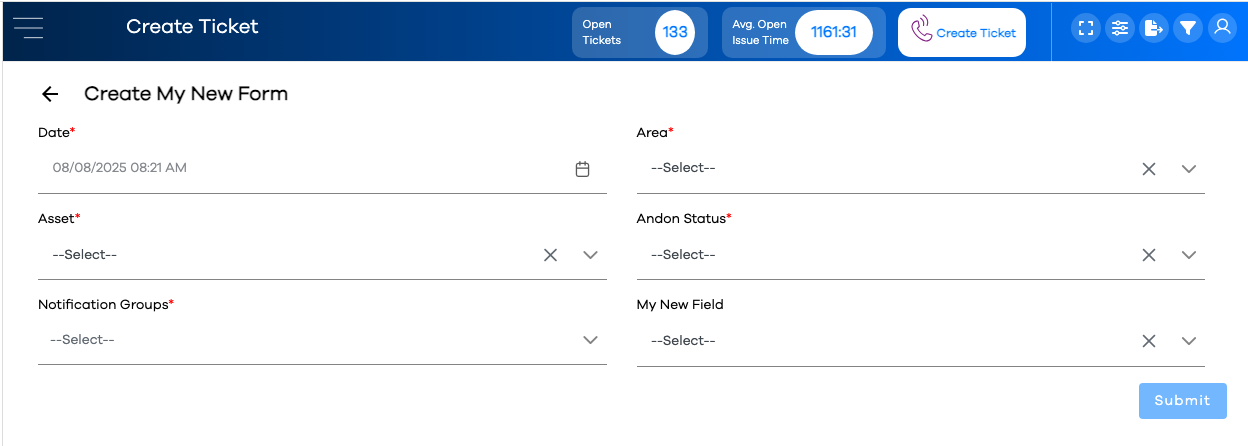Viewport: 1248px width, 446px height.
Task: Click the My New Field label
Action: click(x=680, y=304)
